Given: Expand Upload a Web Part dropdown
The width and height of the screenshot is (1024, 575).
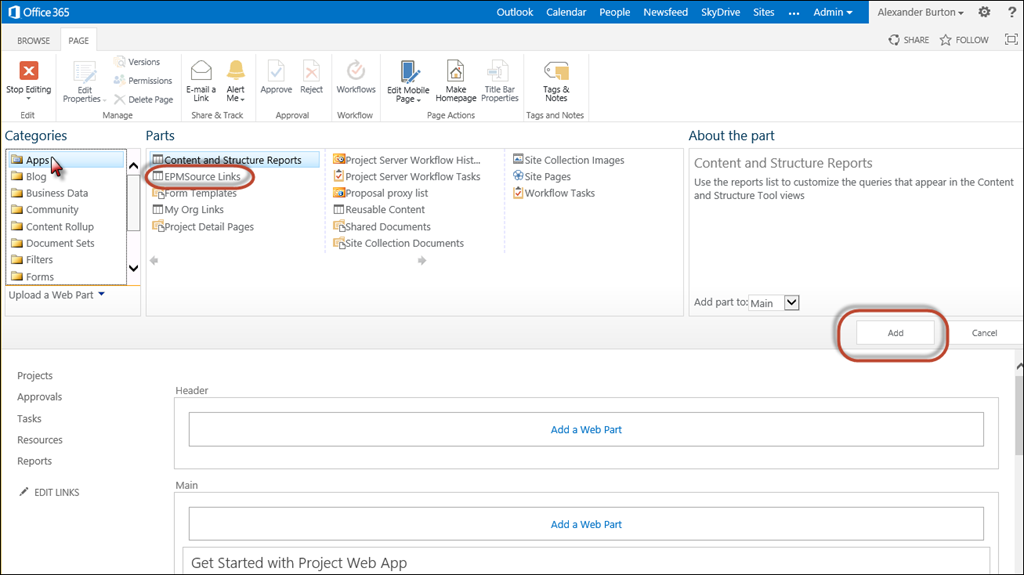Looking at the screenshot, I should tap(57, 295).
